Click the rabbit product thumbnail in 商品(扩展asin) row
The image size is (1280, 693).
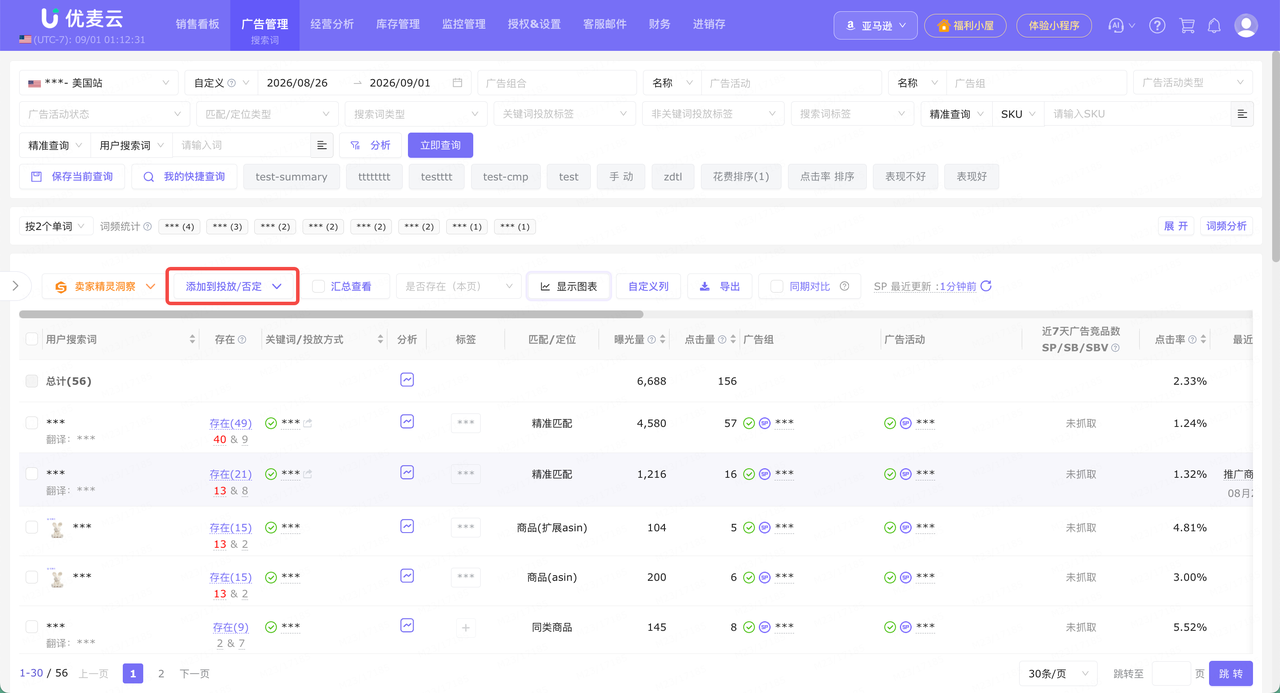(x=57, y=528)
